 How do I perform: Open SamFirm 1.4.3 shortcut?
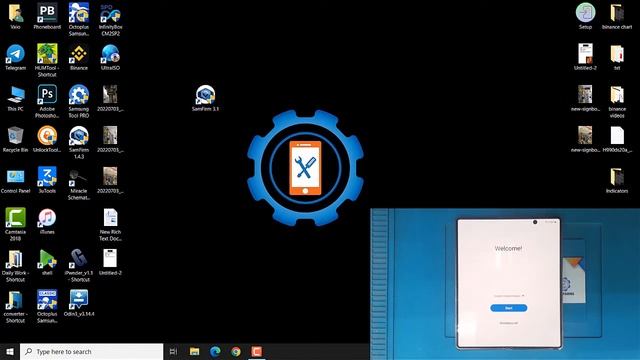pyautogui.click(x=79, y=142)
